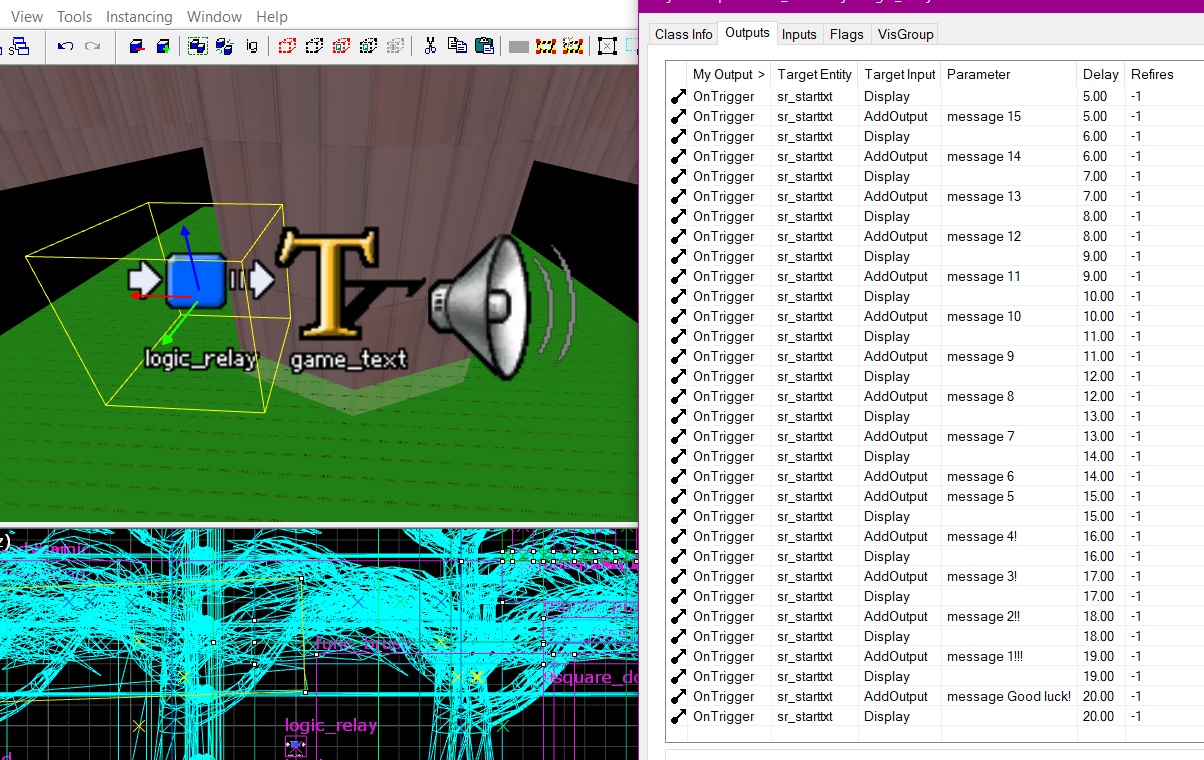Click the scissors Cut icon
The height and width of the screenshot is (760, 1204).
430,46
